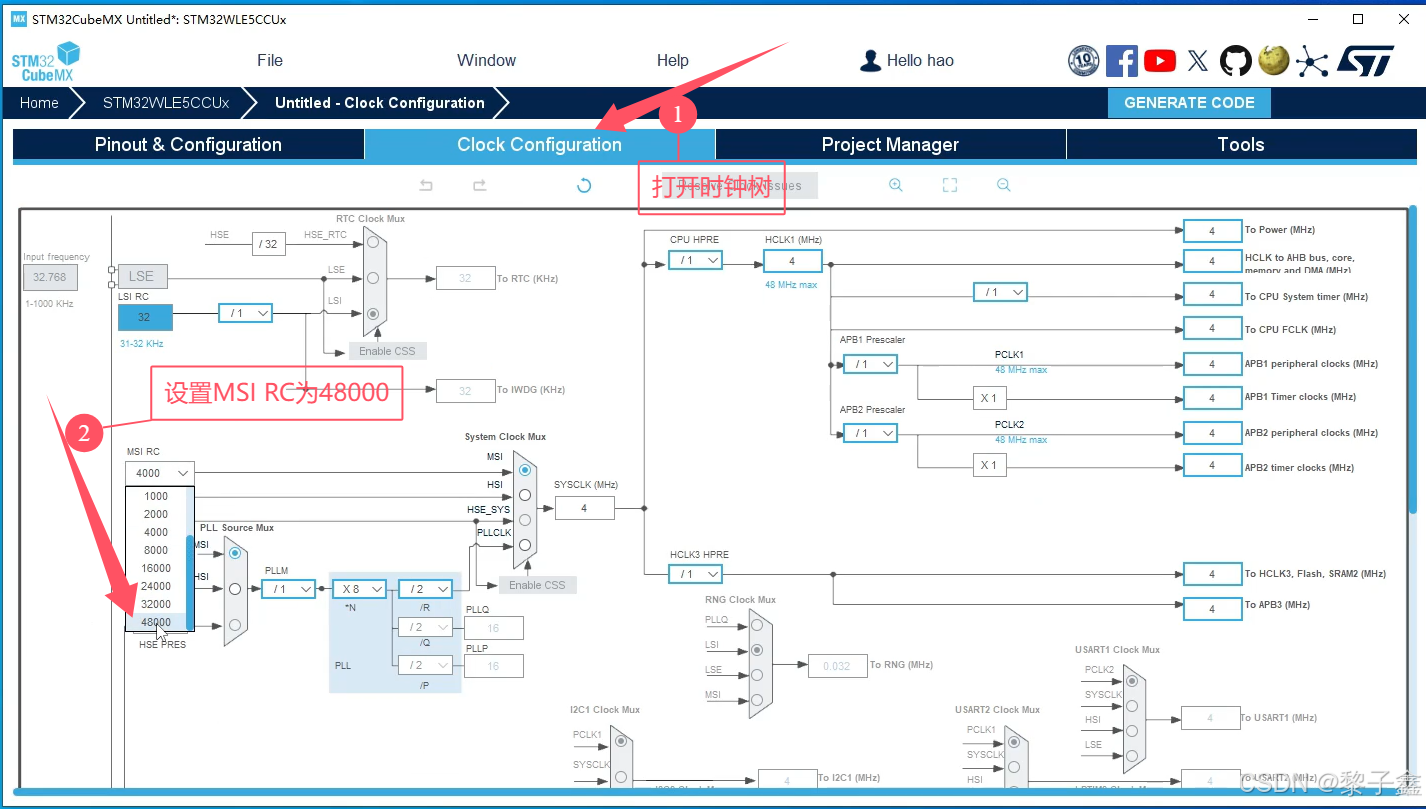This screenshot has height=809, width=1426.
Task: Open the YouTube icon link
Action: pos(1160,61)
